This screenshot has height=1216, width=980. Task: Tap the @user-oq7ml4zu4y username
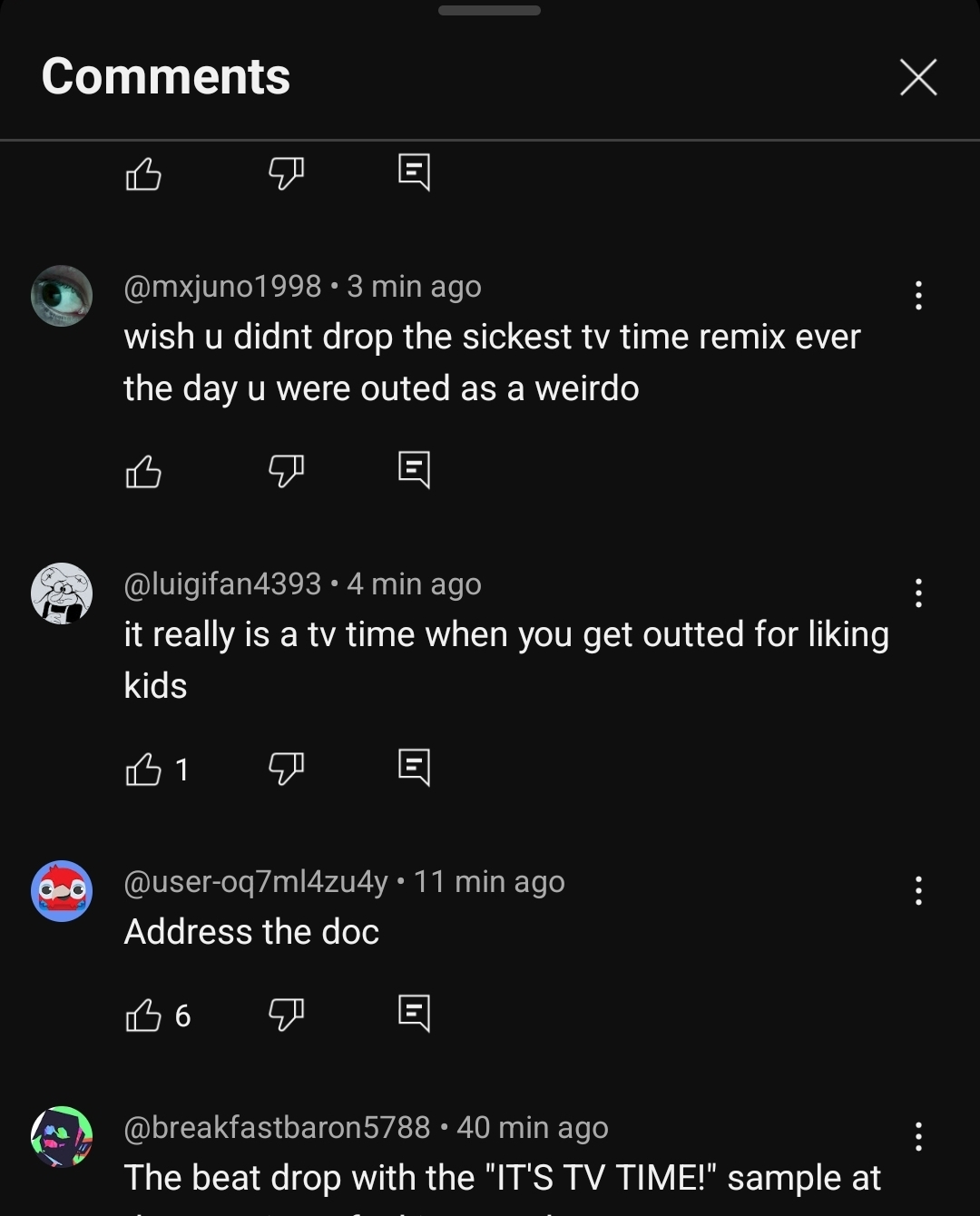[256, 881]
